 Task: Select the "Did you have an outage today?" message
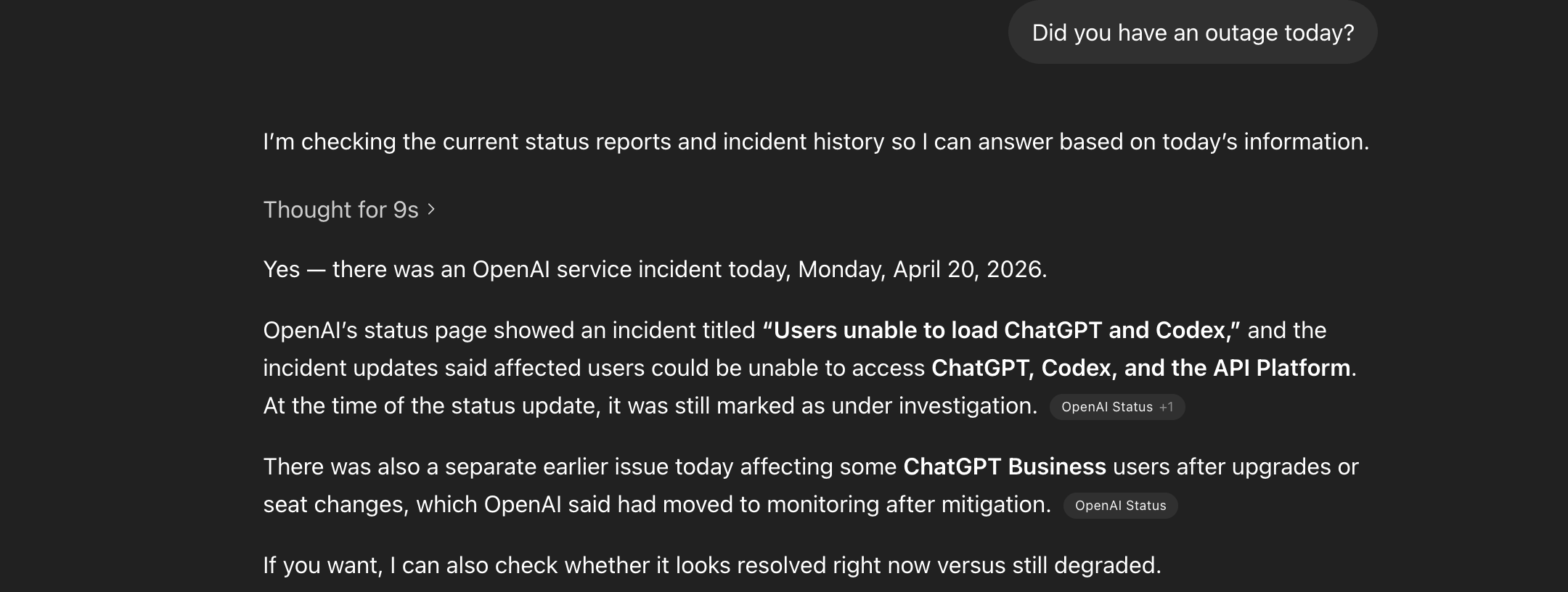tap(1191, 32)
